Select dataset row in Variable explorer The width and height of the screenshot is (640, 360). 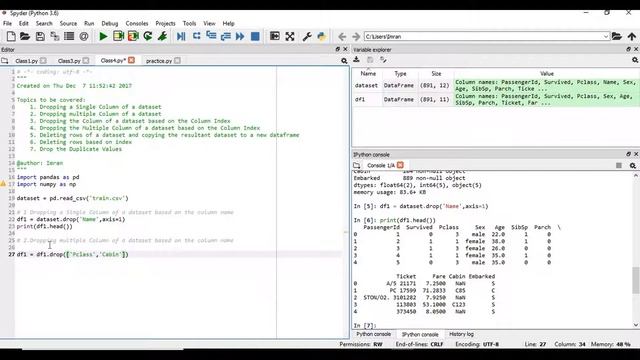[x=496, y=85]
